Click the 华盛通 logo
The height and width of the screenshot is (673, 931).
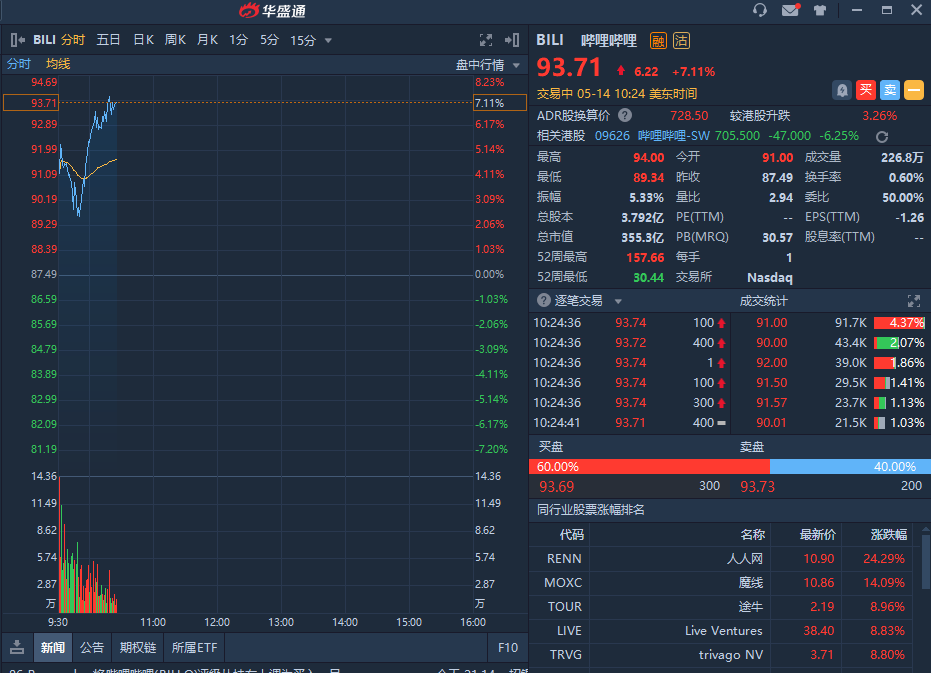click(272, 11)
